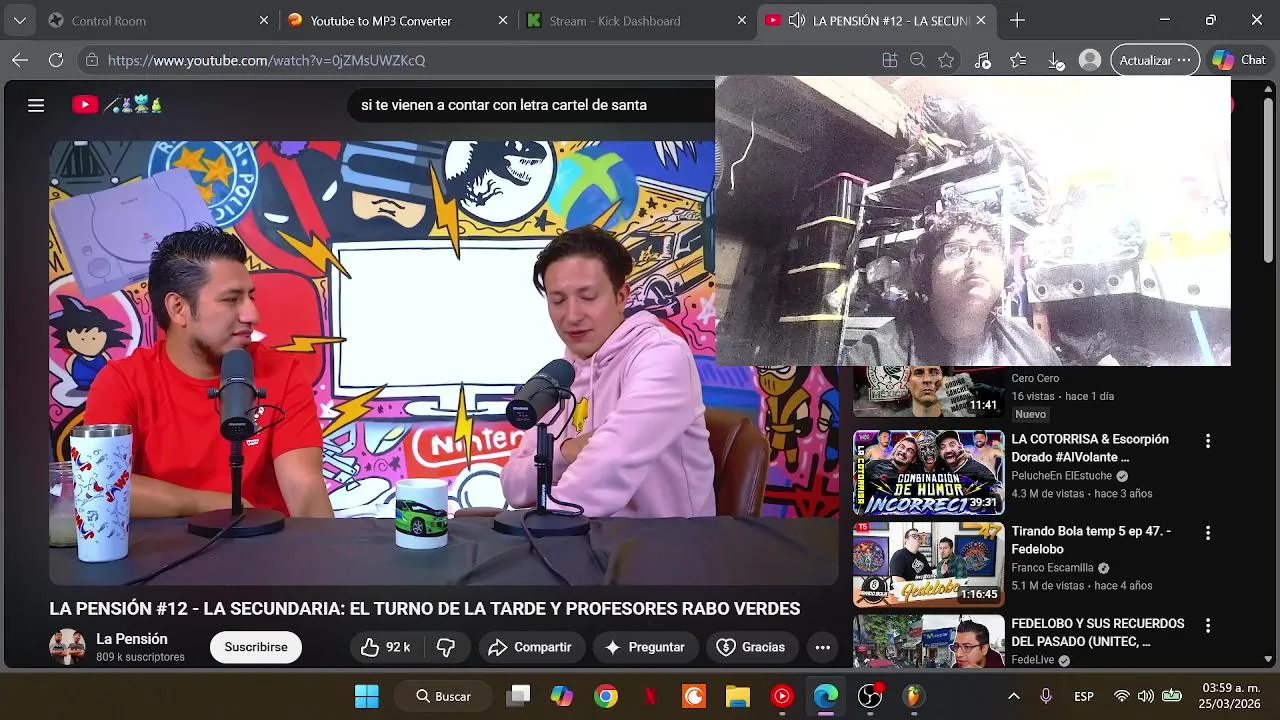Screen dimensions: 1280x720
Task: Close the Youtube to MP3 Converter tab
Action: (x=503, y=20)
